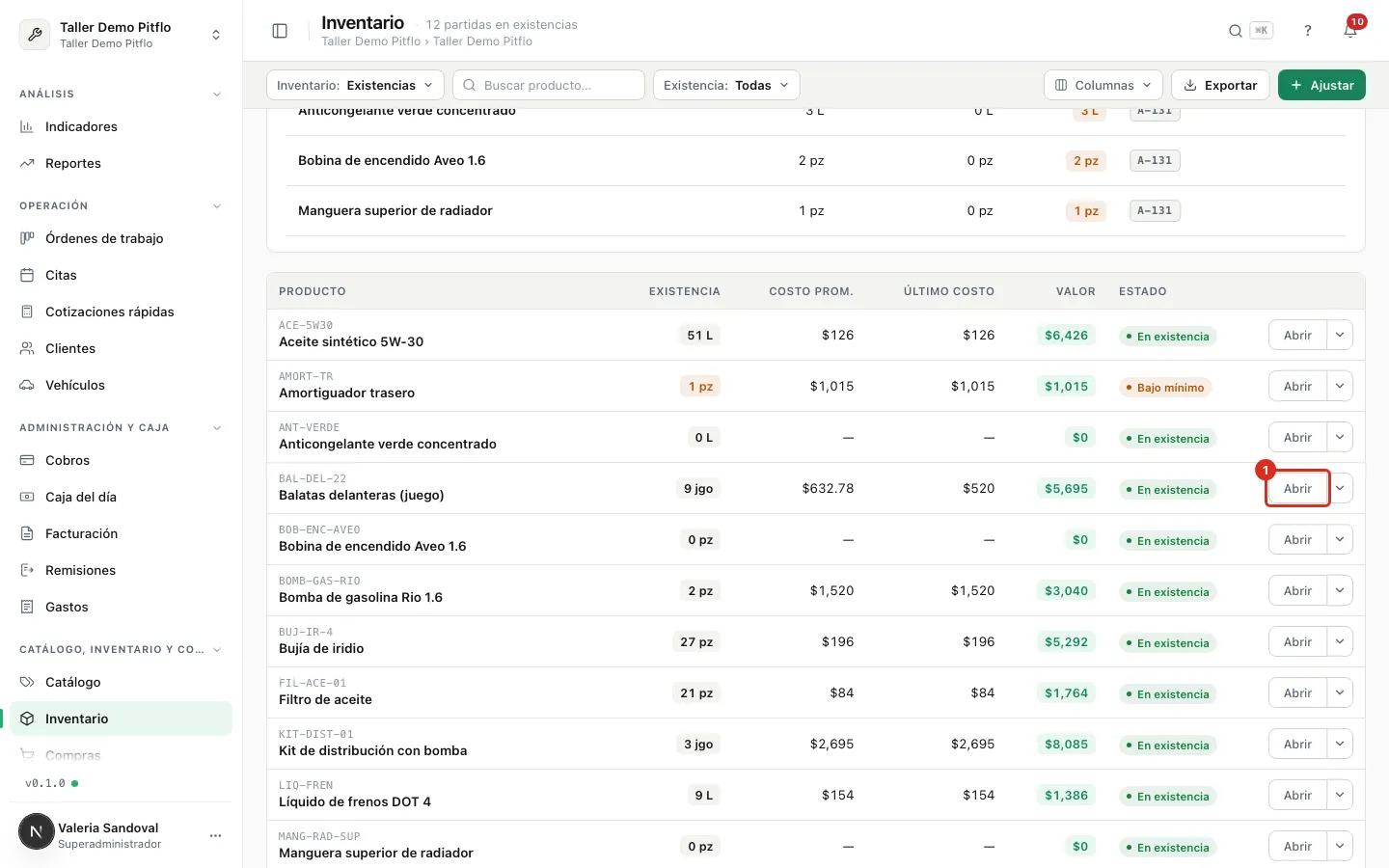Click the Bajo mínimo status badge
Screen dimensions: 1389x868
tap(1165, 388)
